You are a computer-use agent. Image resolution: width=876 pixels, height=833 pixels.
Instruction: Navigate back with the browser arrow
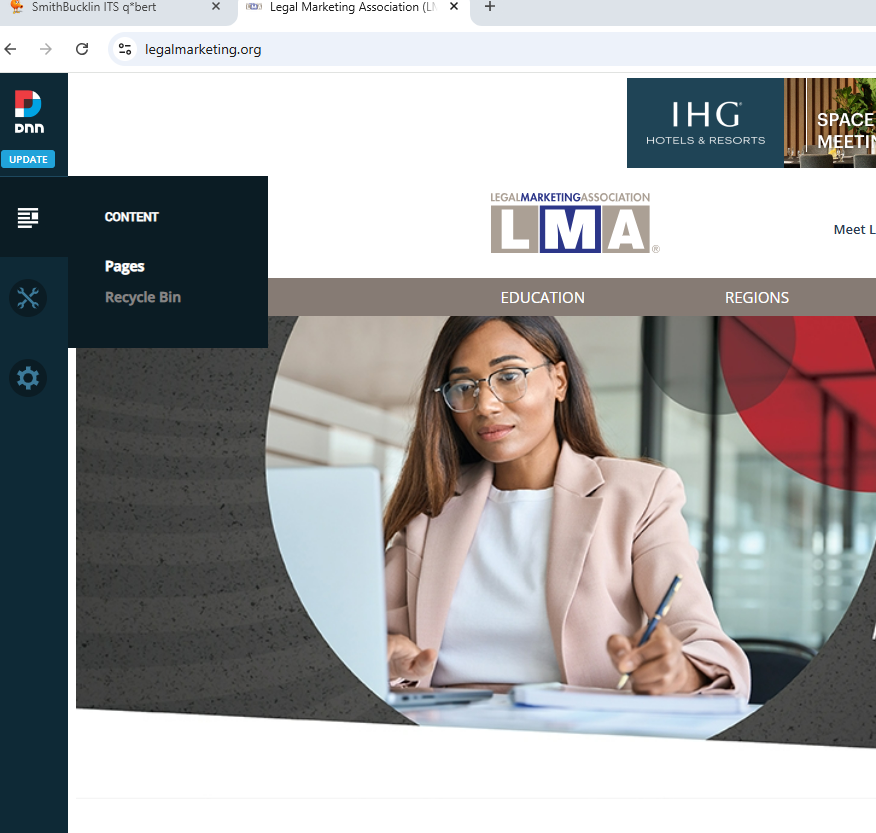pos(10,48)
